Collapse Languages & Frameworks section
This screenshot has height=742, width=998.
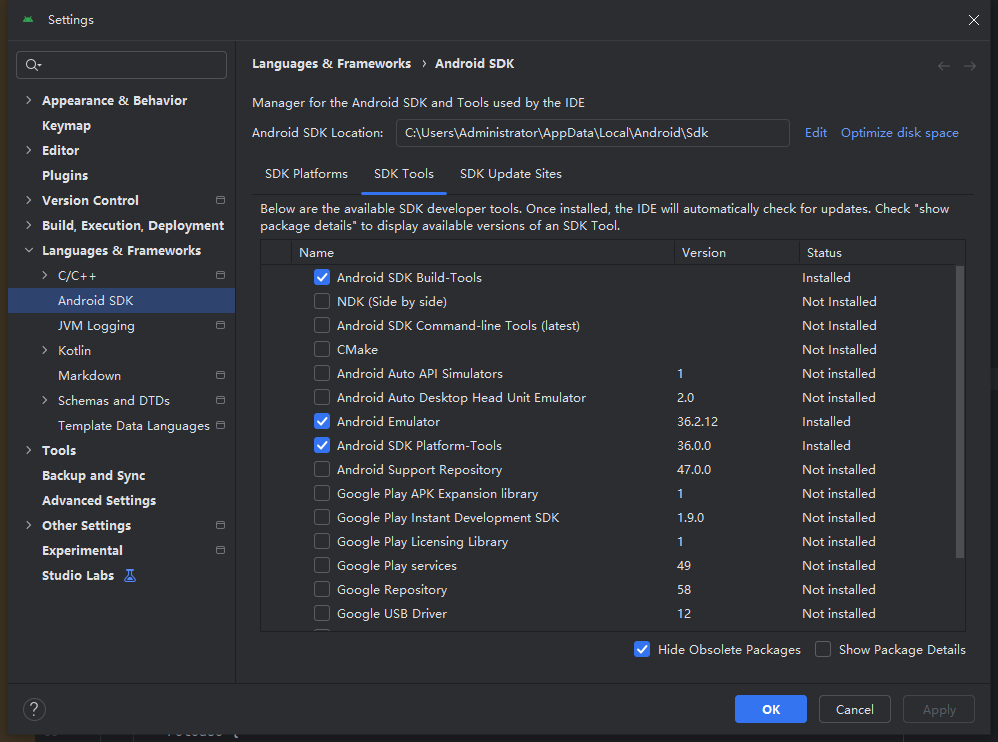pos(28,251)
